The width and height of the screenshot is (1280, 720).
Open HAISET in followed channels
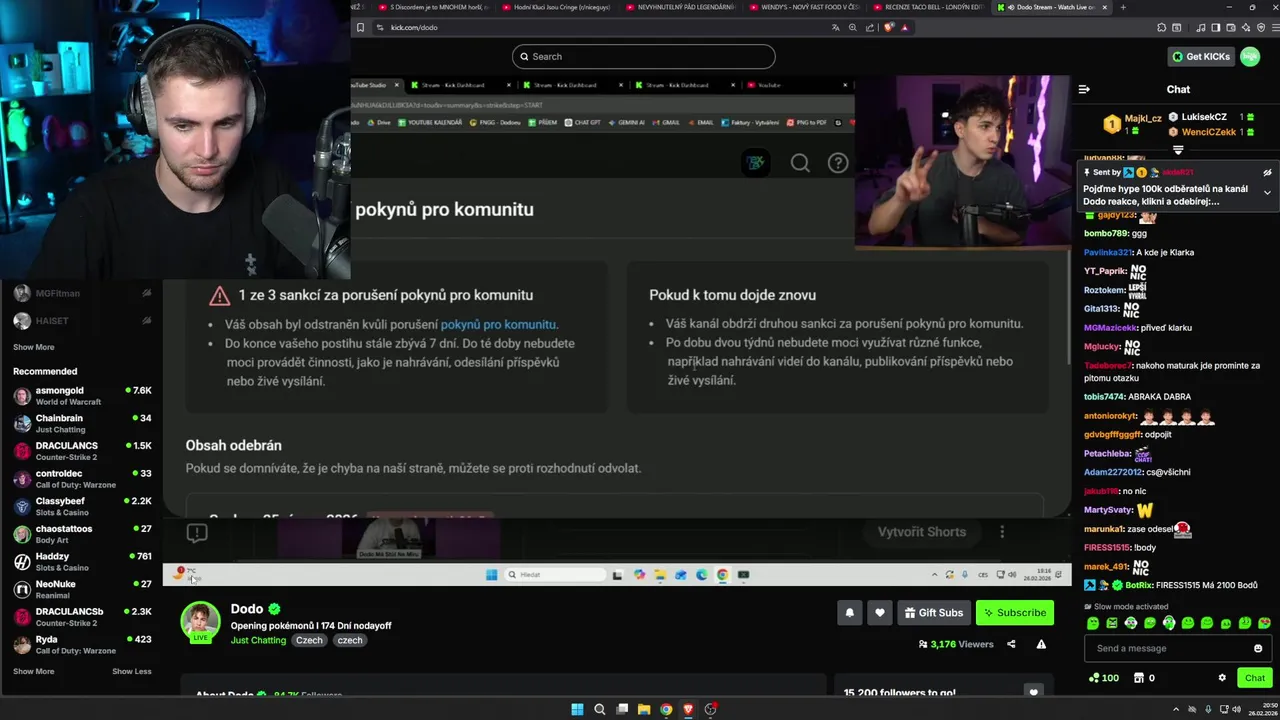[82, 321]
